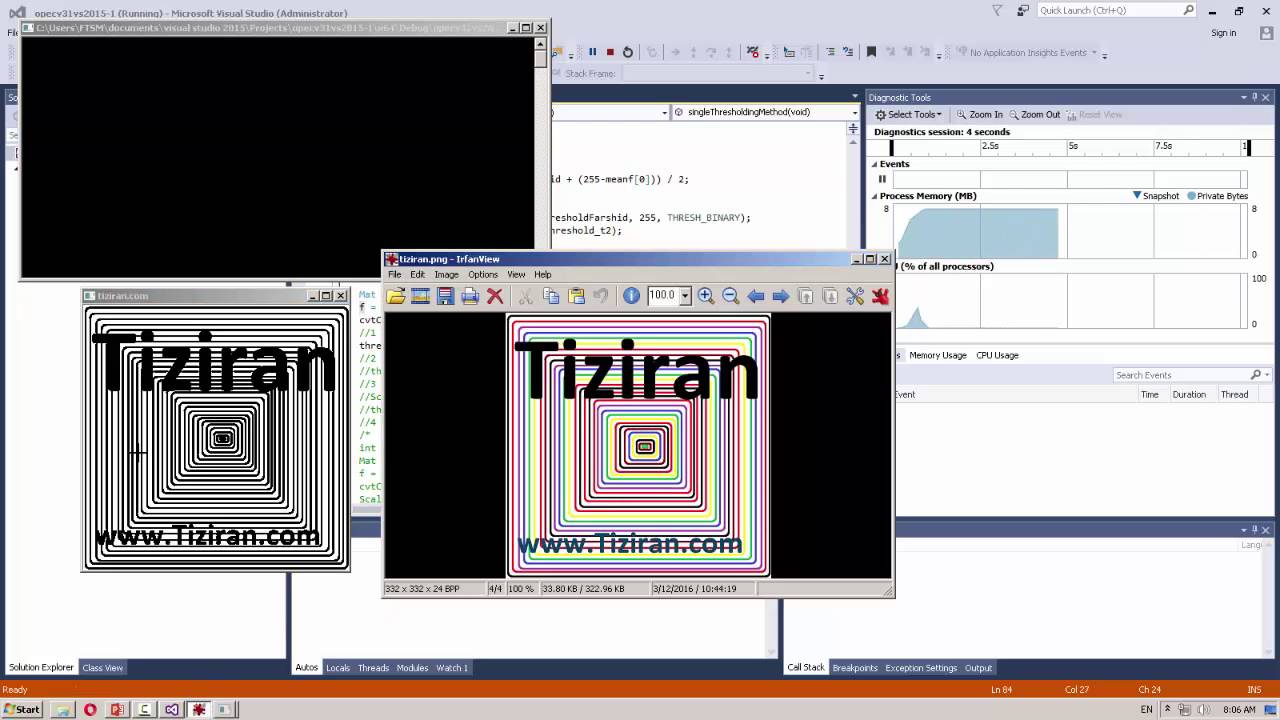The height and width of the screenshot is (720, 1280).
Task: Click the Duration column header in events table
Action: click(x=1189, y=395)
